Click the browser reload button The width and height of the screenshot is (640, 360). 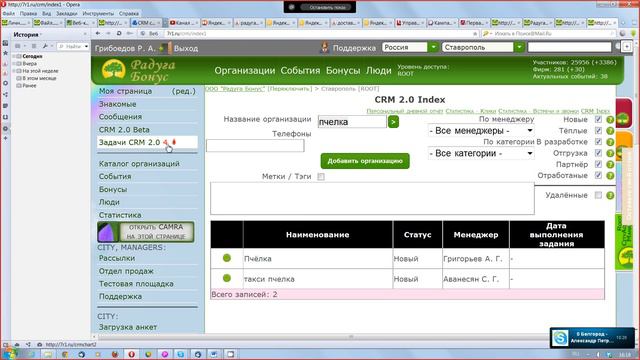click(x=119, y=33)
